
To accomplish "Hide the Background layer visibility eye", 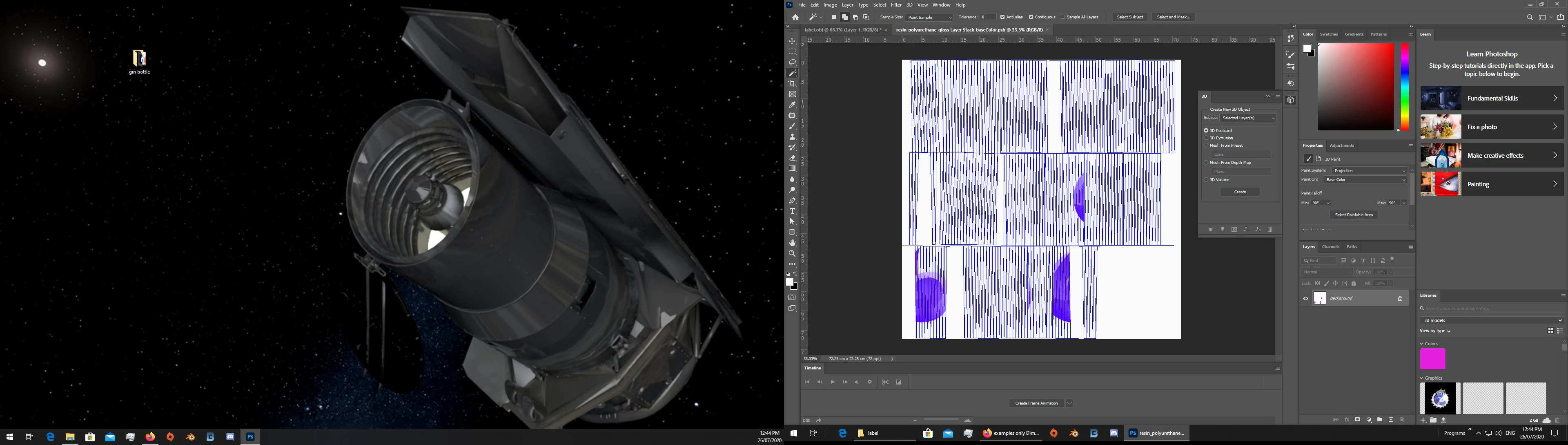I will click(1306, 299).
